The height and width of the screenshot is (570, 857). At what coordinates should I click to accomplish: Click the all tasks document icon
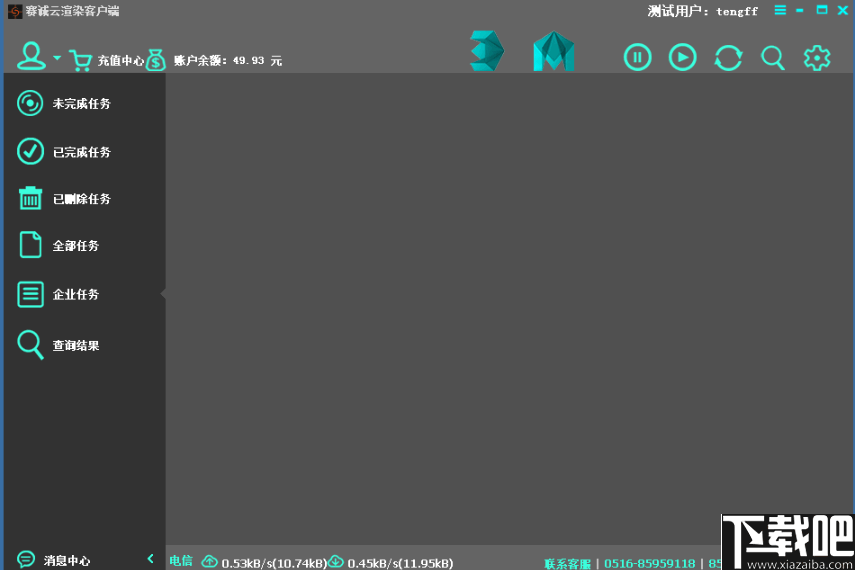pos(31,244)
